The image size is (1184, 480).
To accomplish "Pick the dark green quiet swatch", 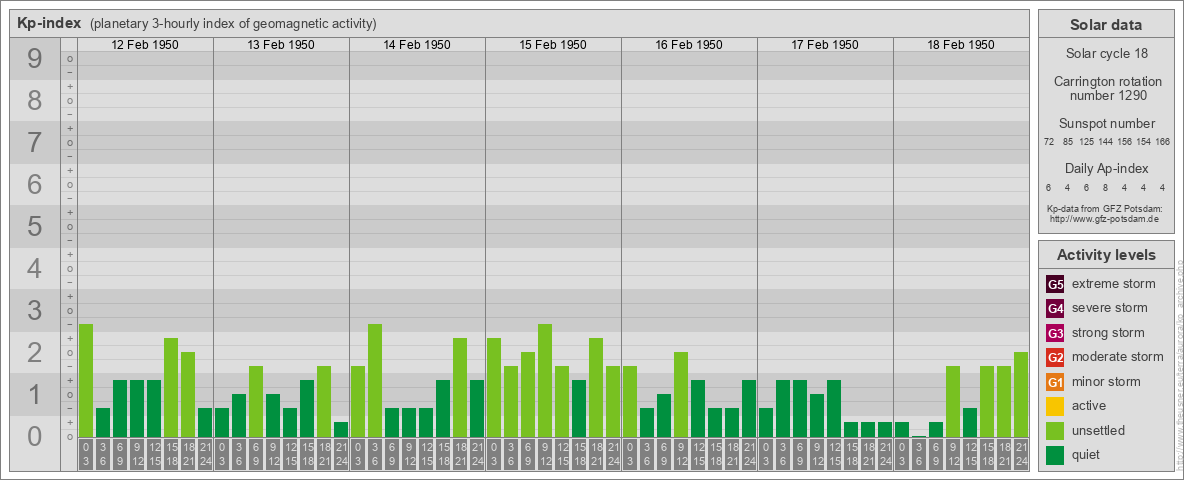I will pos(1055,454).
